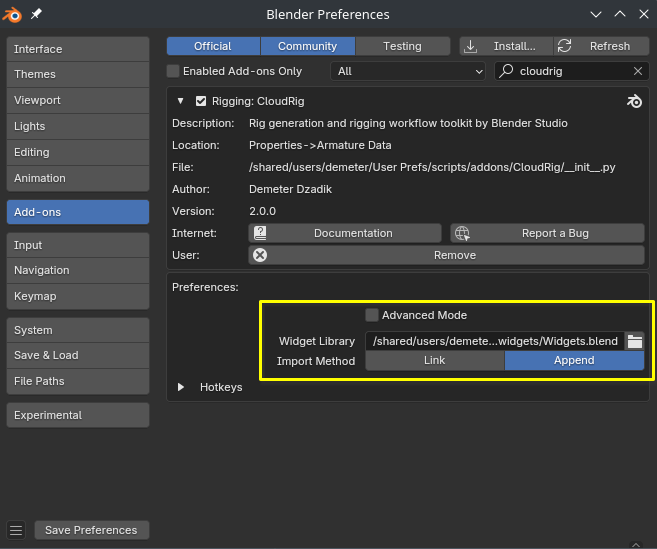Click the Blender community icon beside CloudRig

634,101
